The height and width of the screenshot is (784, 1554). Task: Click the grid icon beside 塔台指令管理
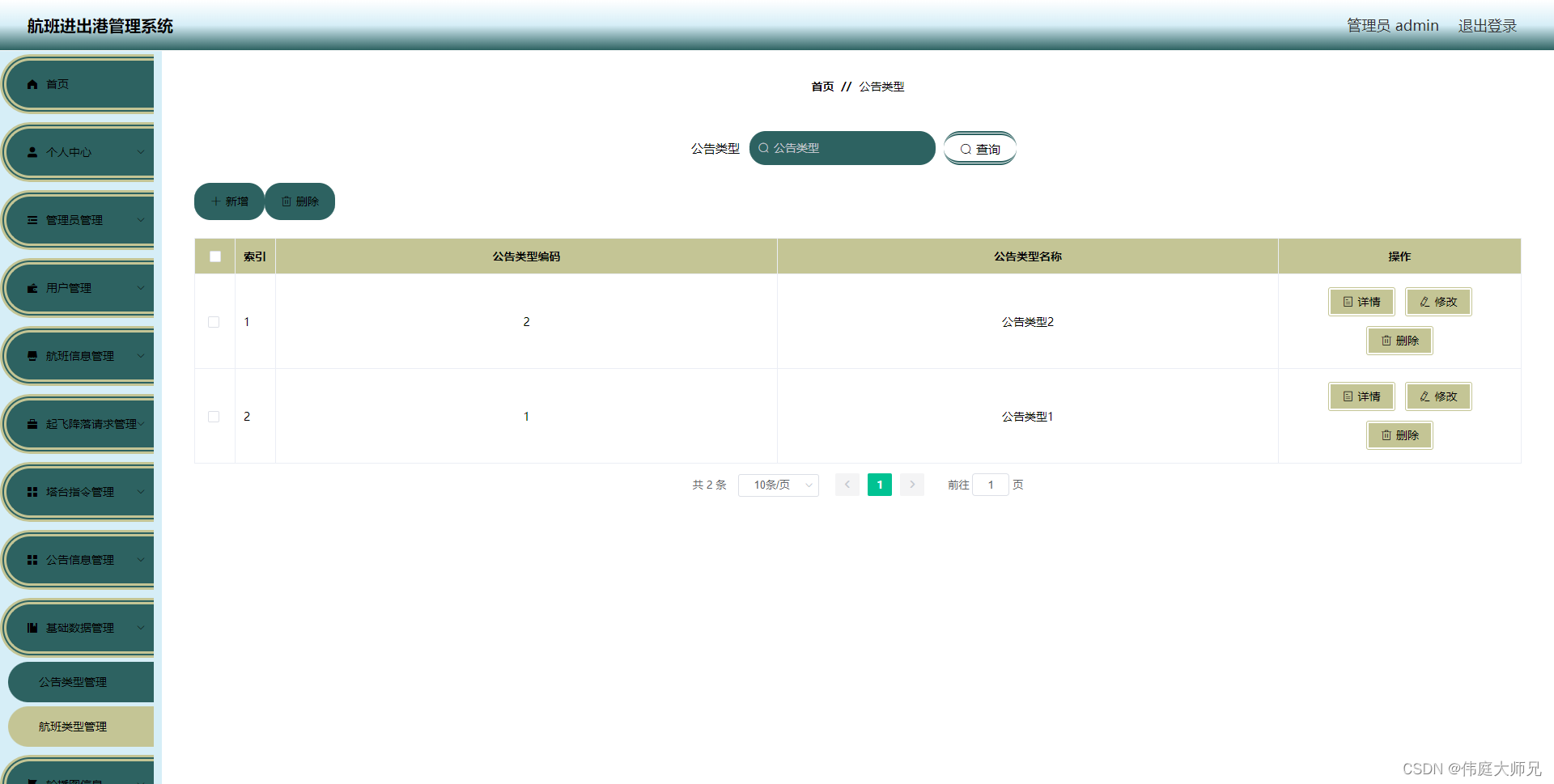pyautogui.click(x=32, y=492)
